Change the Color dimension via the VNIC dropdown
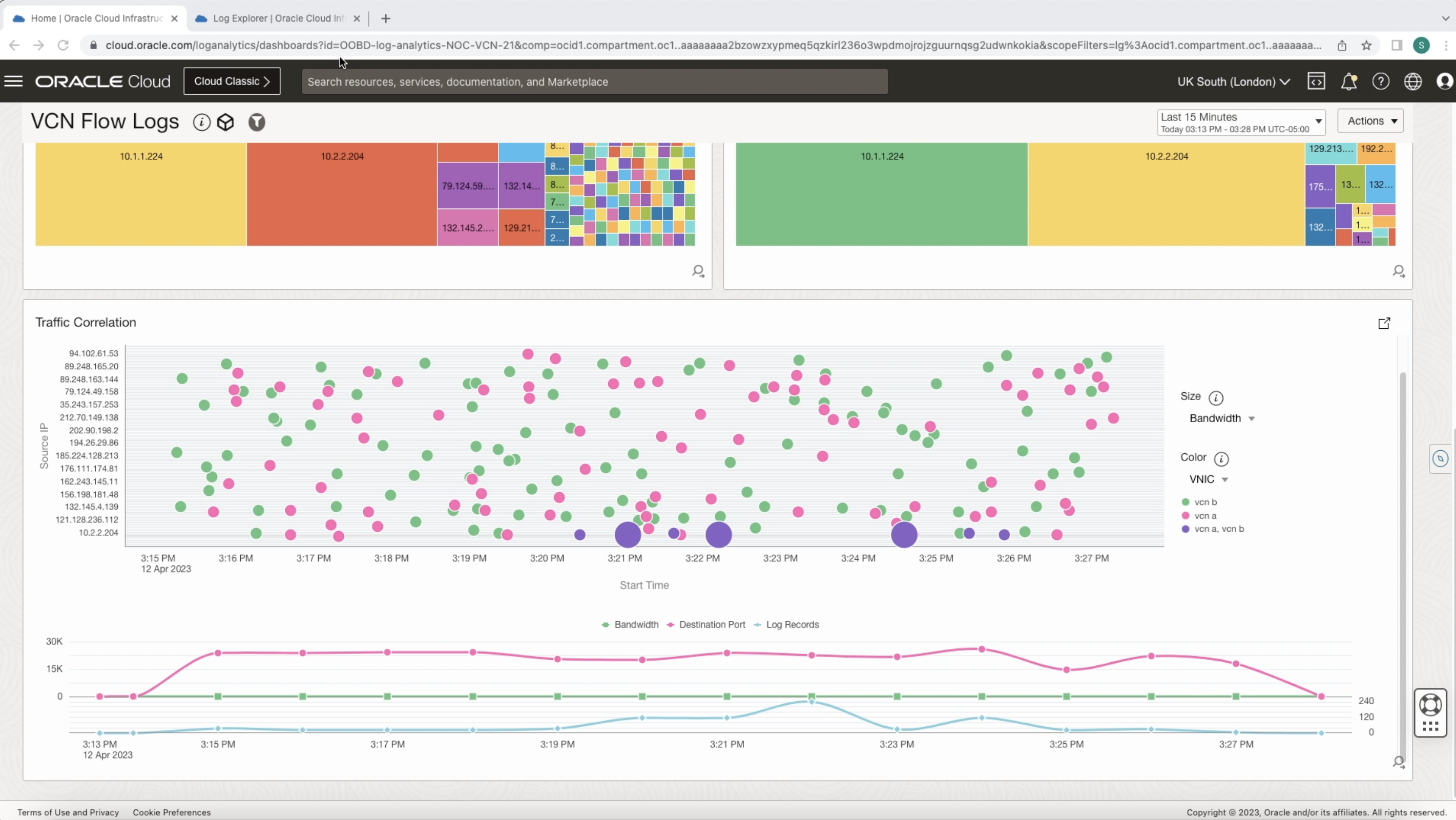 point(1208,479)
